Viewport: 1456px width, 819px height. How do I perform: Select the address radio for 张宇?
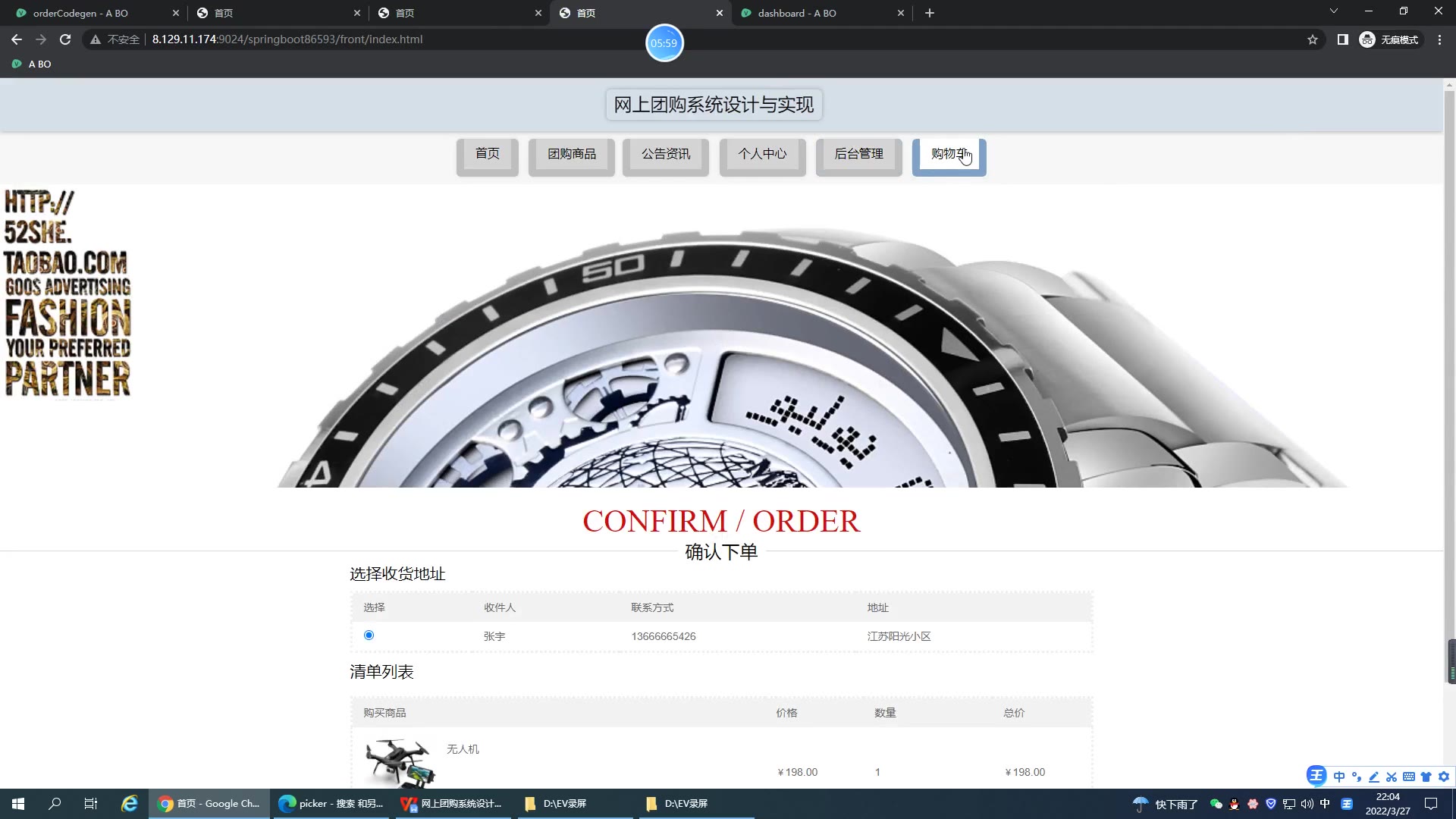click(369, 635)
